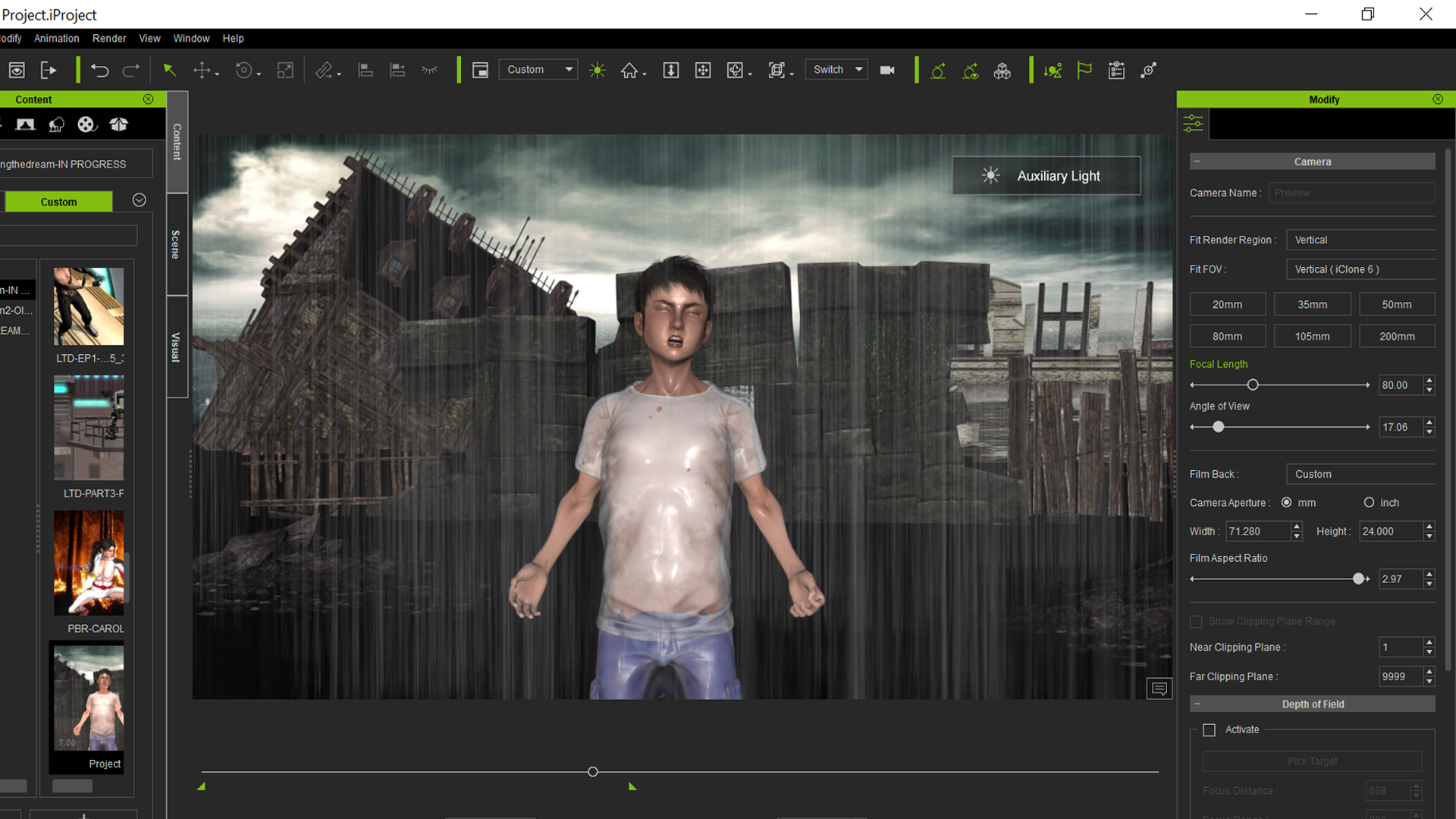
Task: Open the Film Back dropdown
Action: click(1360, 474)
